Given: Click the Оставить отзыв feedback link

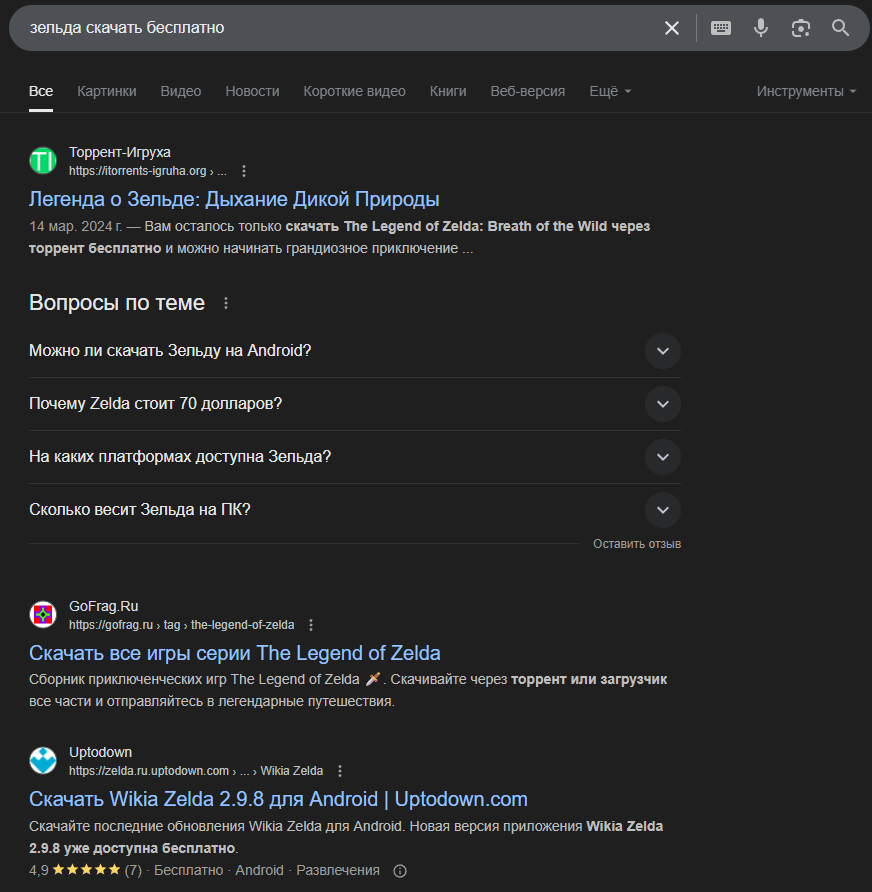Looking at the screenshot, I should (637, 544).
